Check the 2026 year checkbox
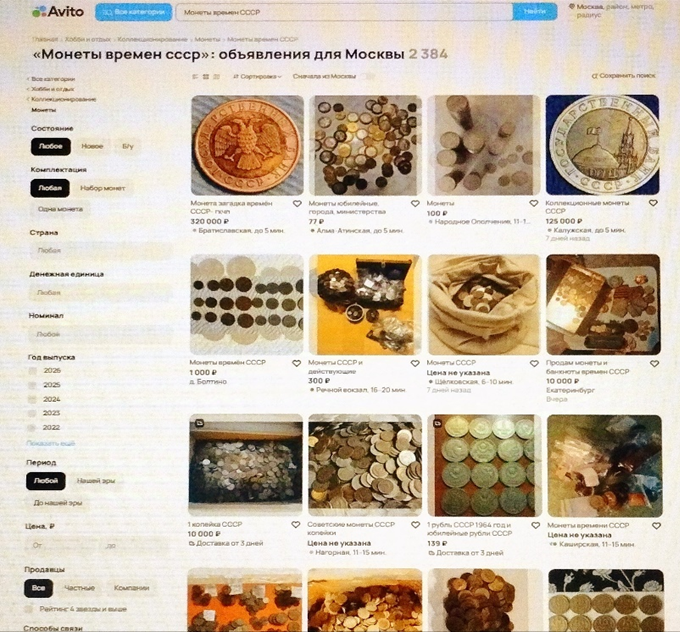 click(33, 371)
